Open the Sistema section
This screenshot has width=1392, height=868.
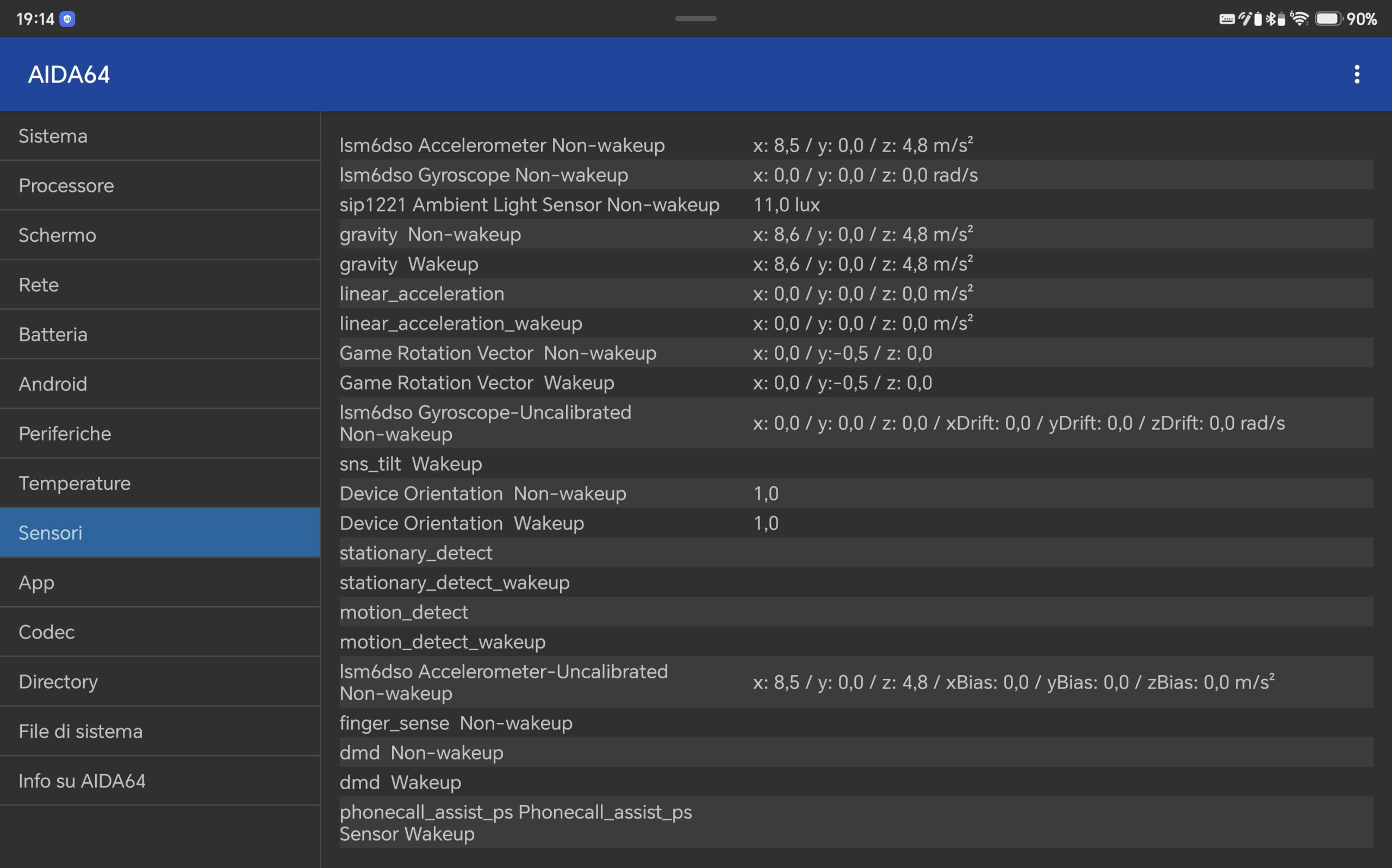[x=160, y=136]
